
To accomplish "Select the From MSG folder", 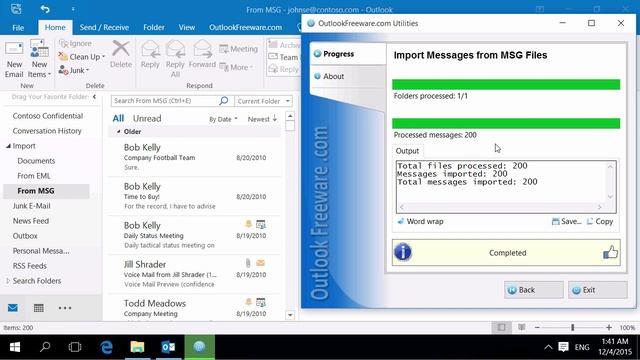I will [46, 191].
